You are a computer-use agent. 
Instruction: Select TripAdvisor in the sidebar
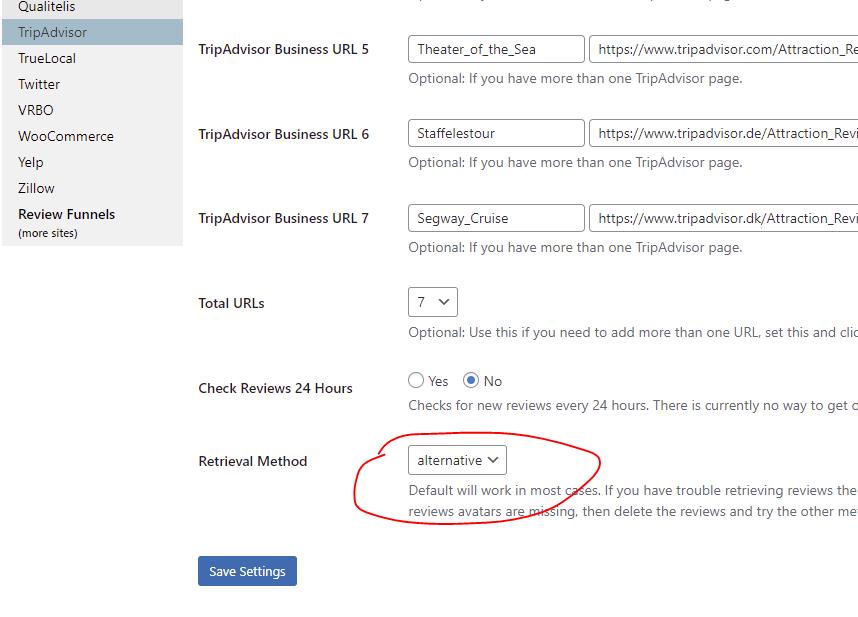tap(92, 32)
